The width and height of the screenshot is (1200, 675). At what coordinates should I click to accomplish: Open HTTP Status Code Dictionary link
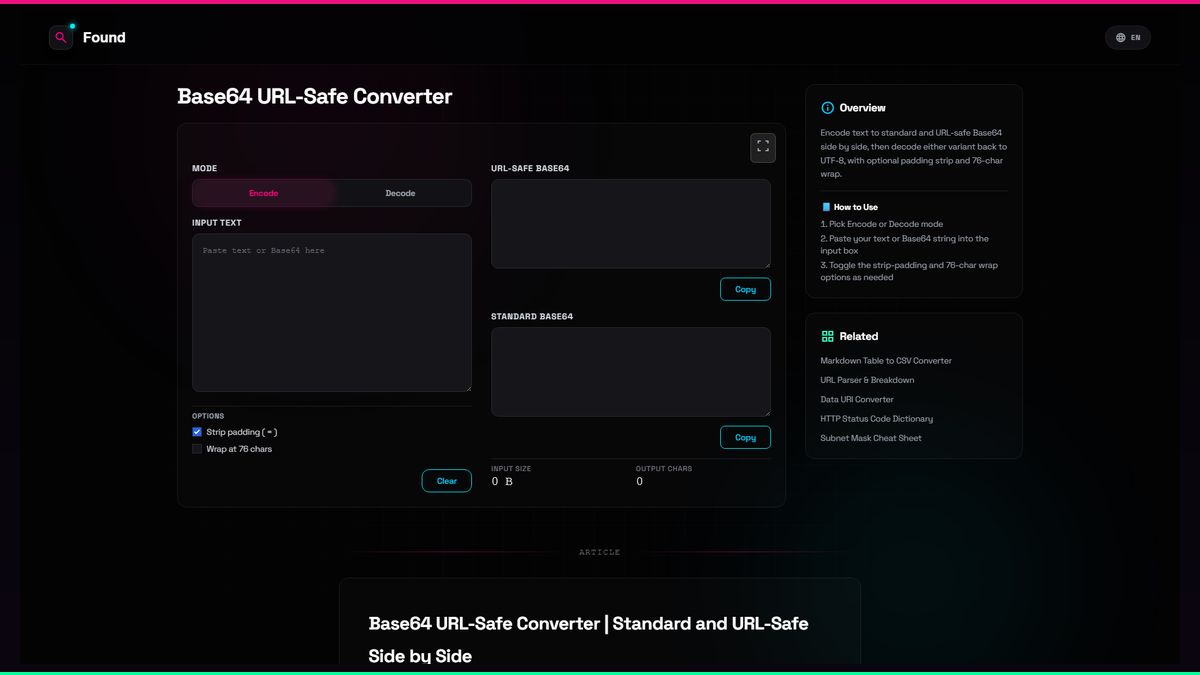[876, 419]
